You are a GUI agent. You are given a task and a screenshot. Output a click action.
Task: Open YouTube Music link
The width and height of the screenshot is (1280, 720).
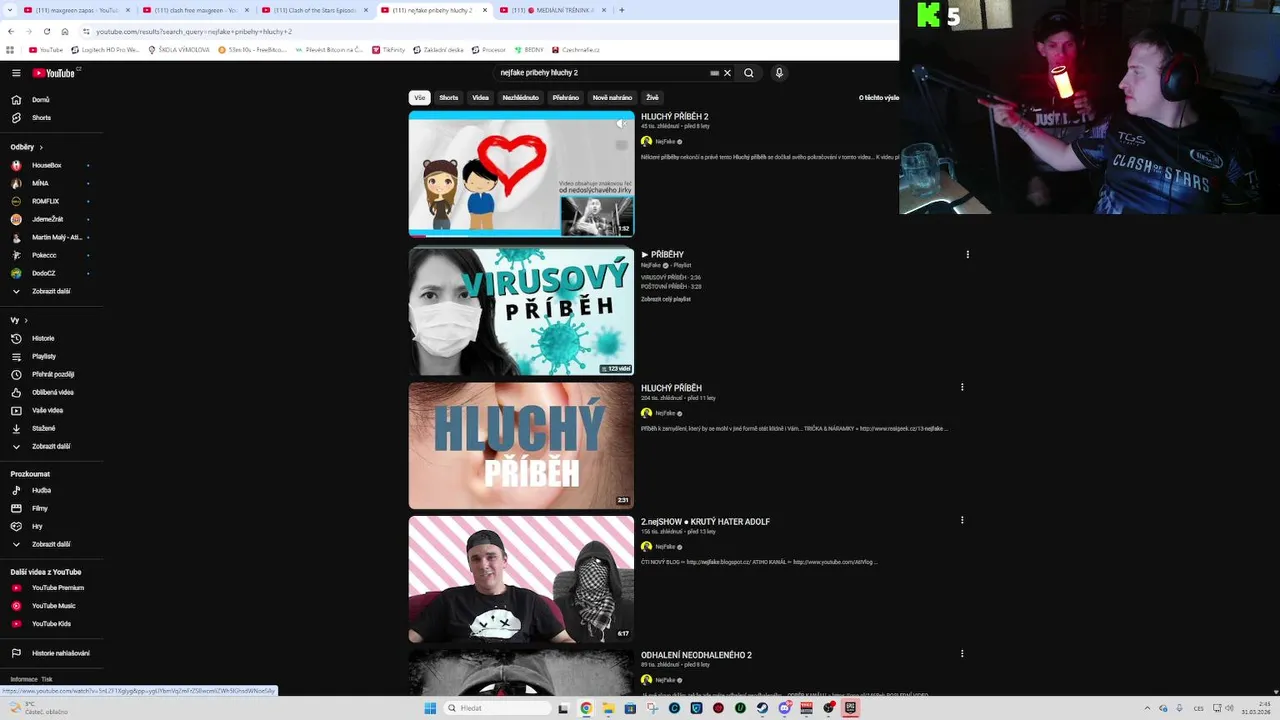point(53,606)
